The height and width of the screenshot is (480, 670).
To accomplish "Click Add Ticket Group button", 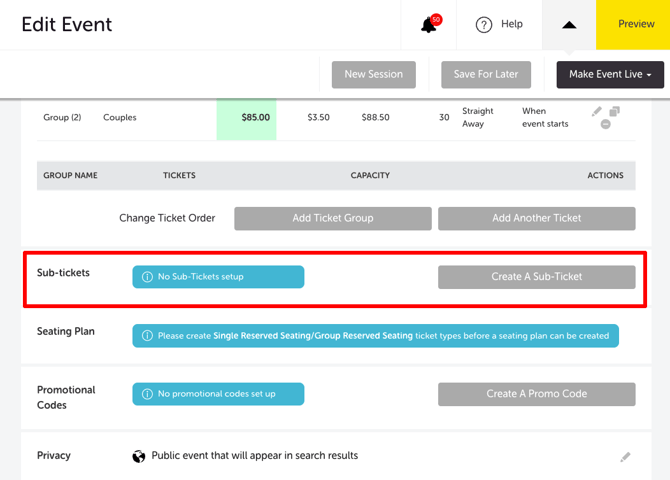I will (x=333, y=218).
